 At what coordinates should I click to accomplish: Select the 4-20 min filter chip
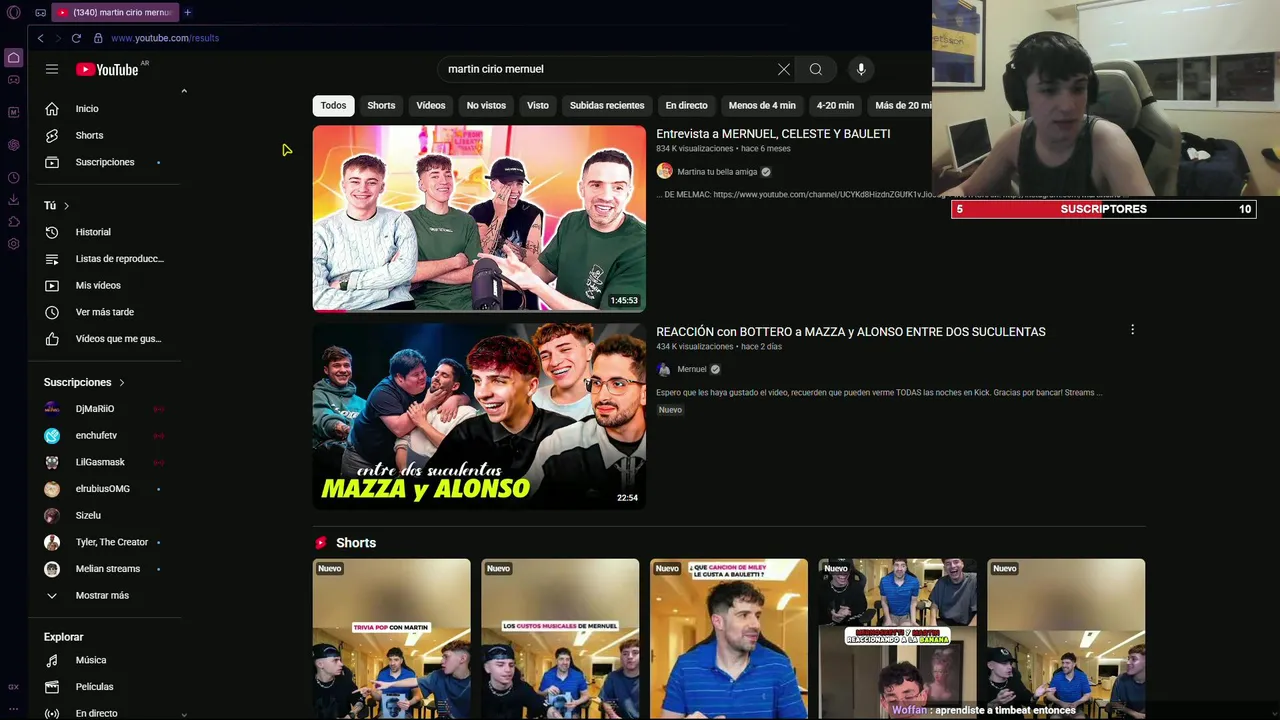click(835, 105)
